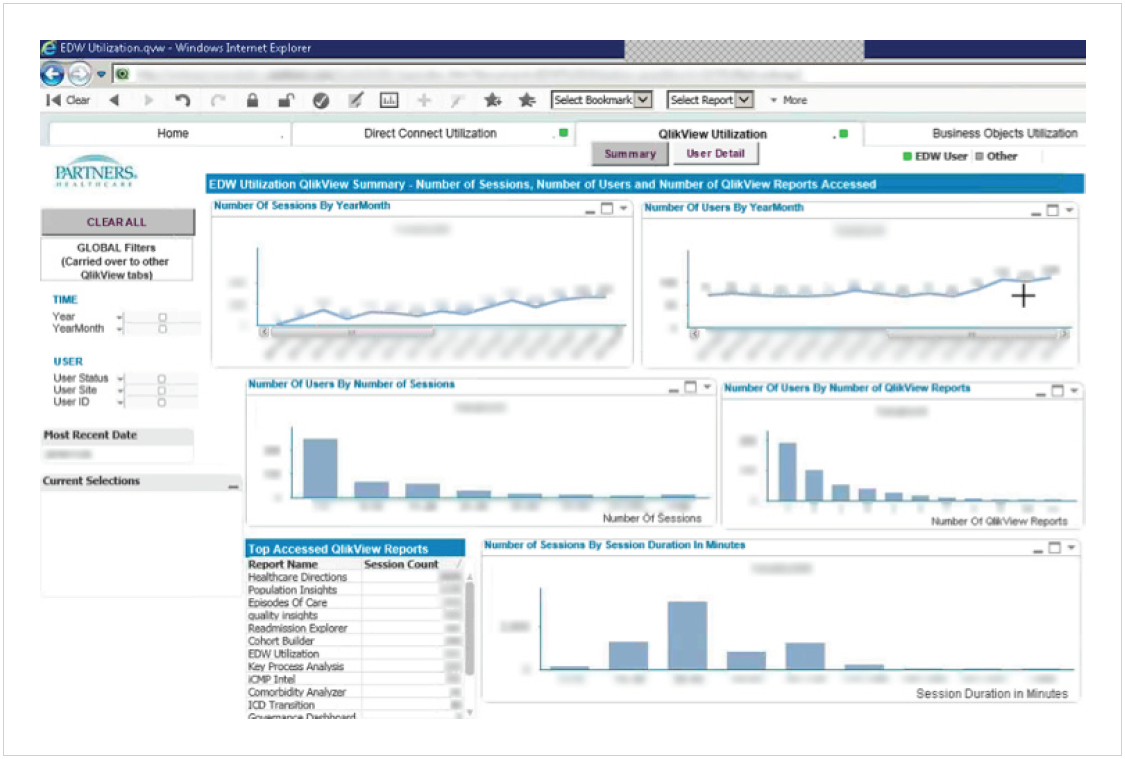
Task: Open the Direct Connect Utilization tab
Action: click(433, 133)
